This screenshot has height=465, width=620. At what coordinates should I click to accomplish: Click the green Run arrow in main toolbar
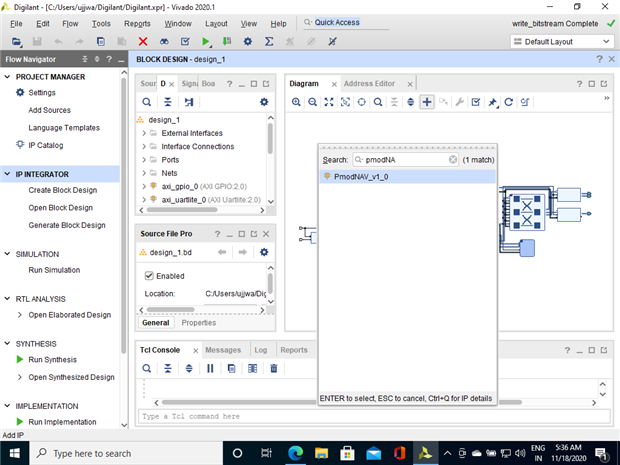point(206,42)
